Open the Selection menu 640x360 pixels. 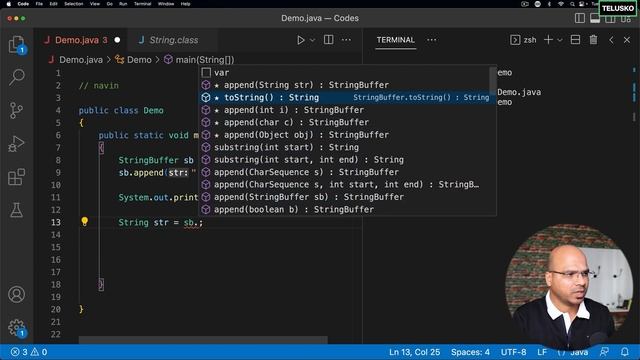[73, 4]
